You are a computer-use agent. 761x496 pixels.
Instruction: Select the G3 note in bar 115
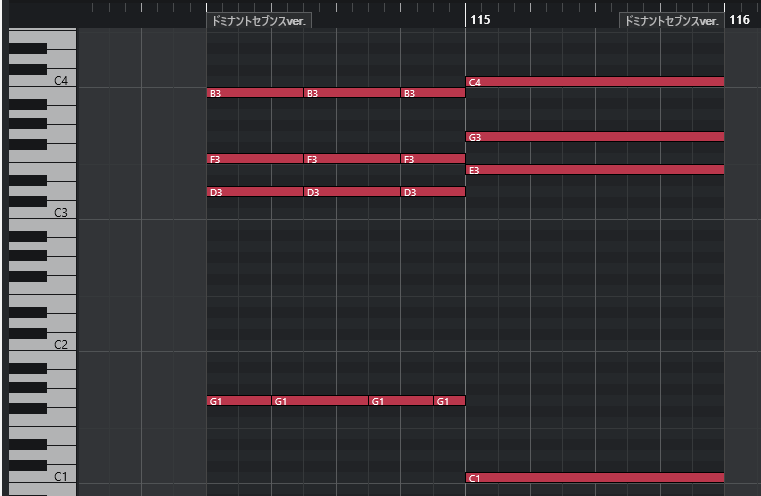click(x=595, y=137)
